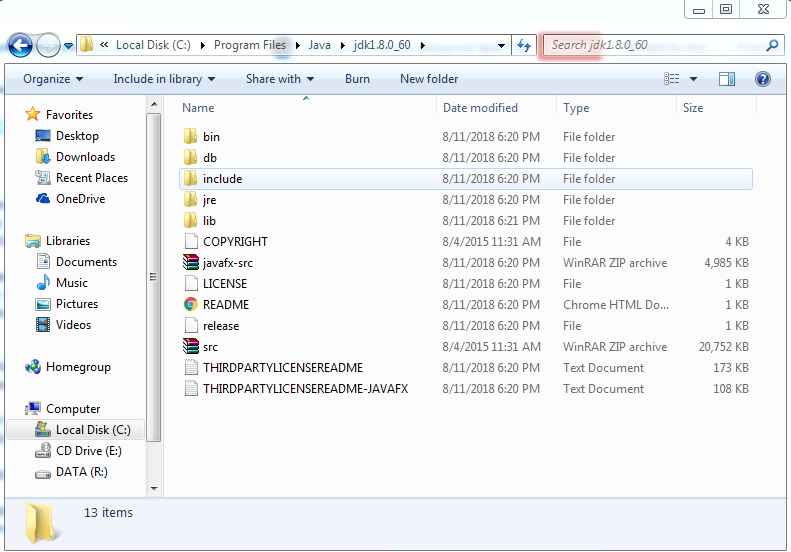Click the navigation pane scrollbar thumb
Screen dimensions: 791x552
pos(154,277)
